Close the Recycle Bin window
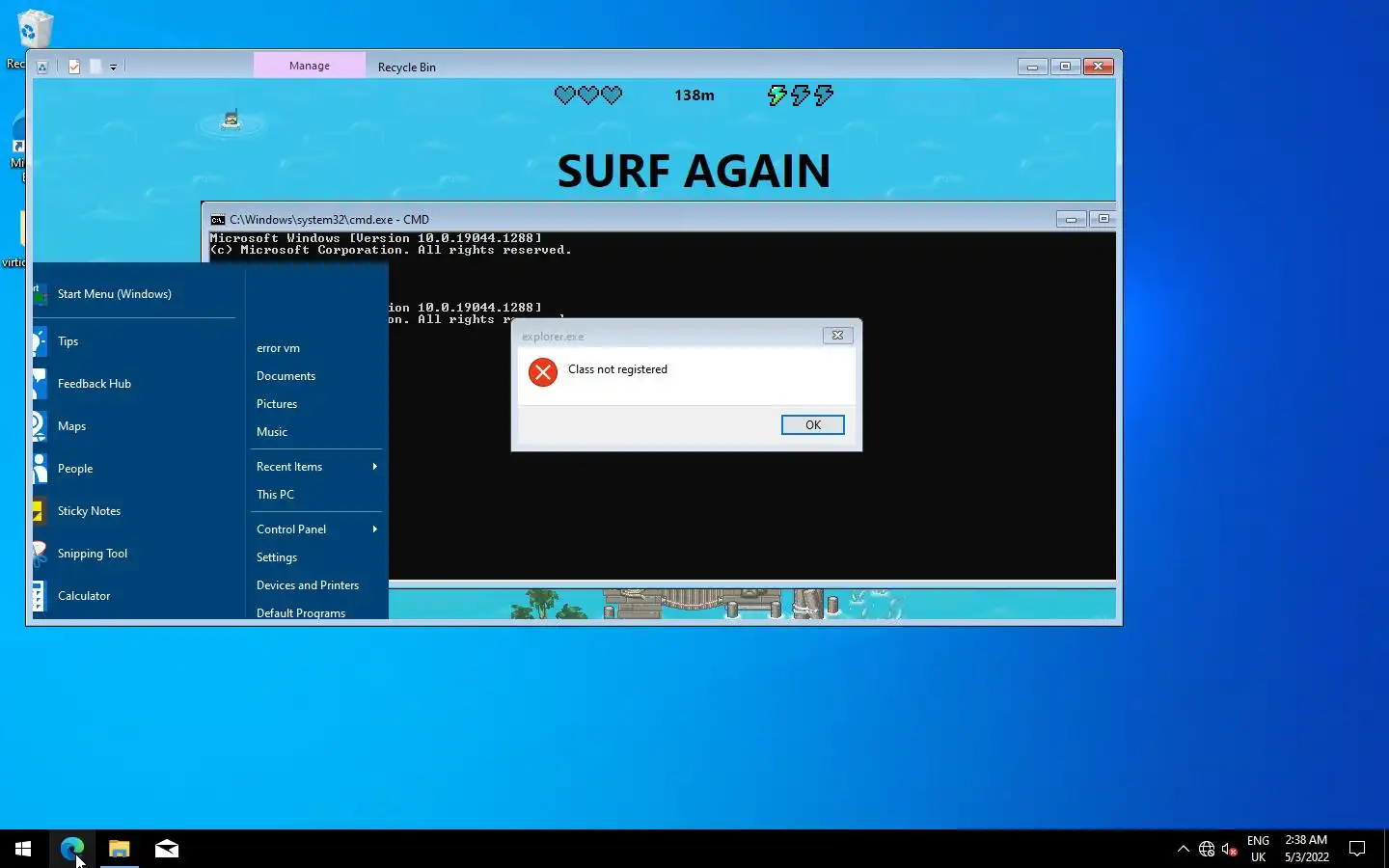 tap(1099, 67)
